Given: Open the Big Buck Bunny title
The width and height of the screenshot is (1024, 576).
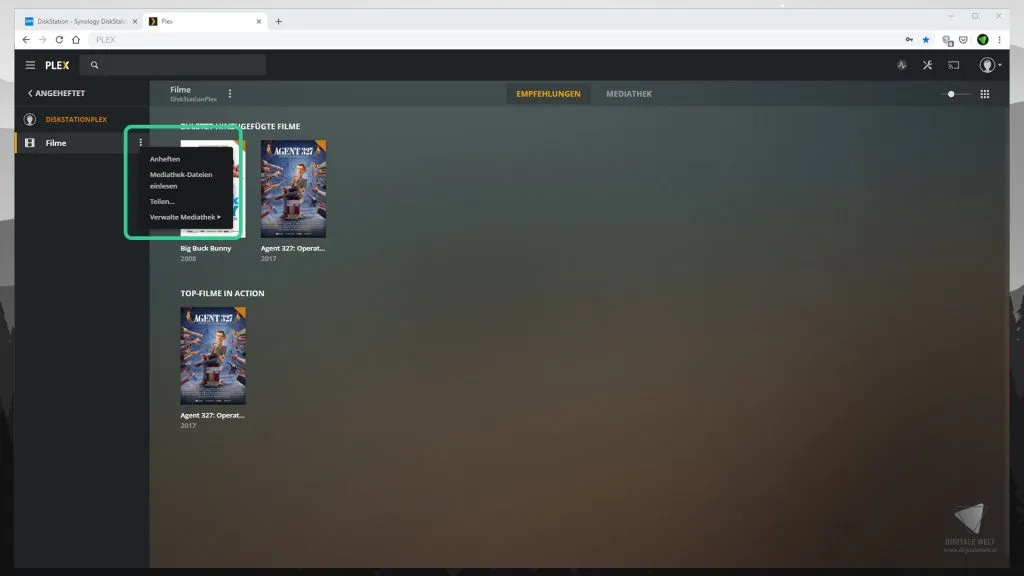Looking at the screenshot, I should pos(206,248).
